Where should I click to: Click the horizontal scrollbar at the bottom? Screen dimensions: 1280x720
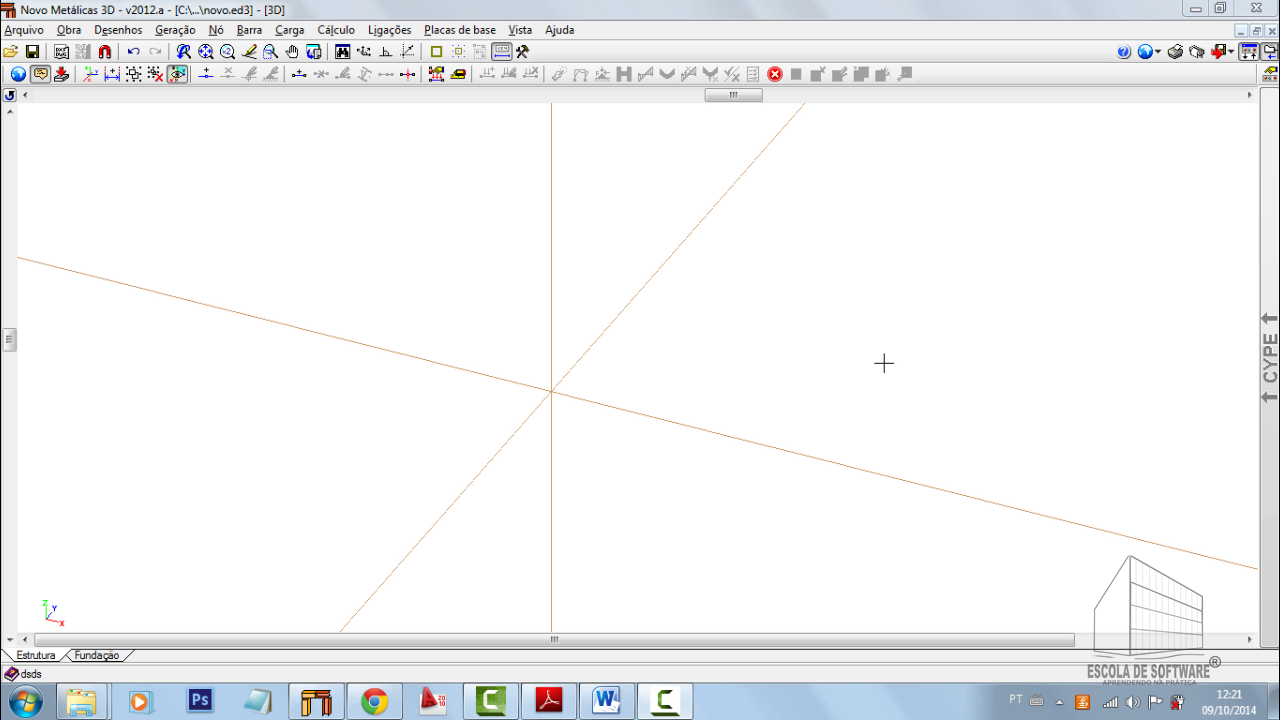pos(554,640)
